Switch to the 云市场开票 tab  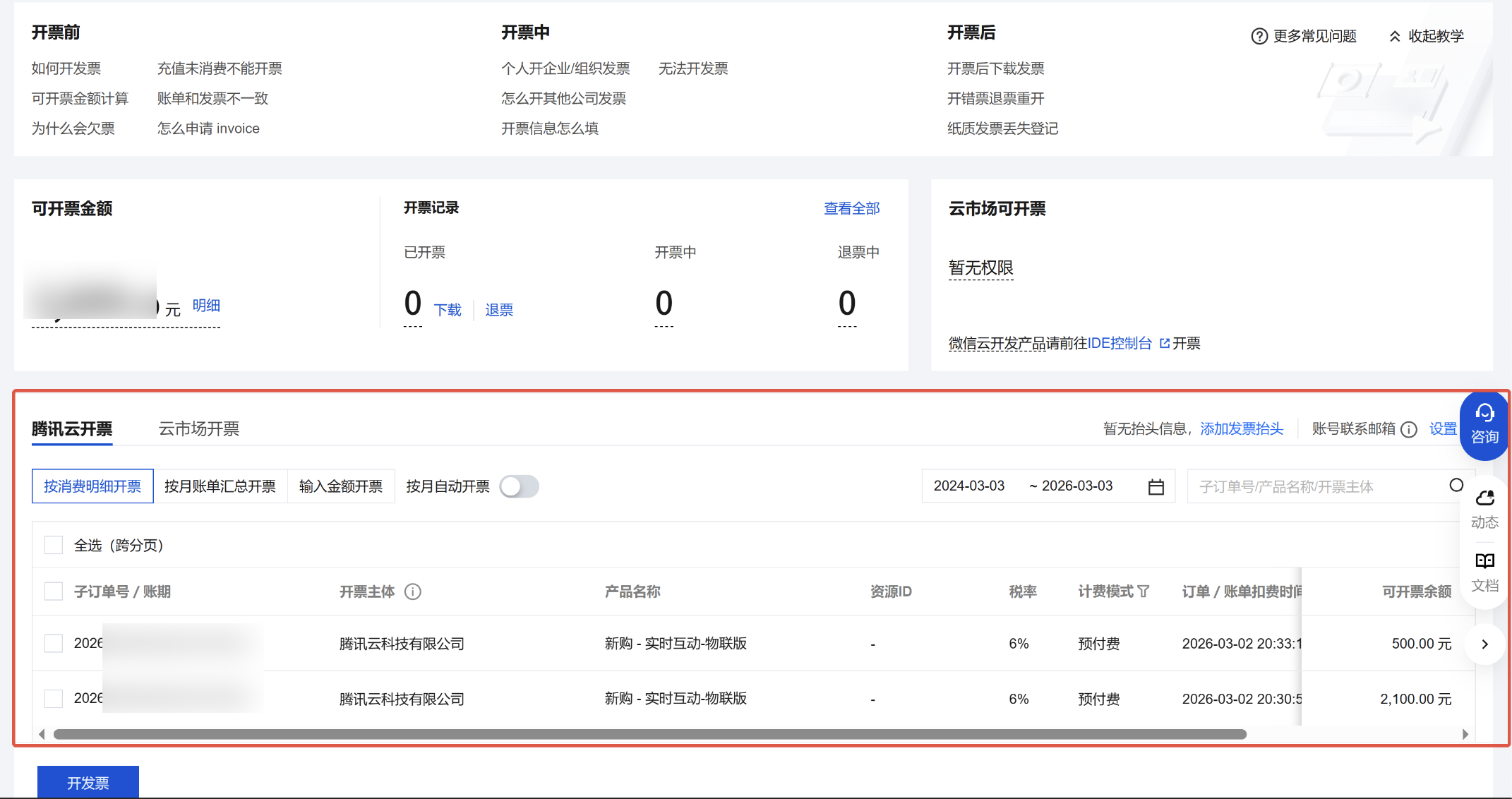pos(199,429)
